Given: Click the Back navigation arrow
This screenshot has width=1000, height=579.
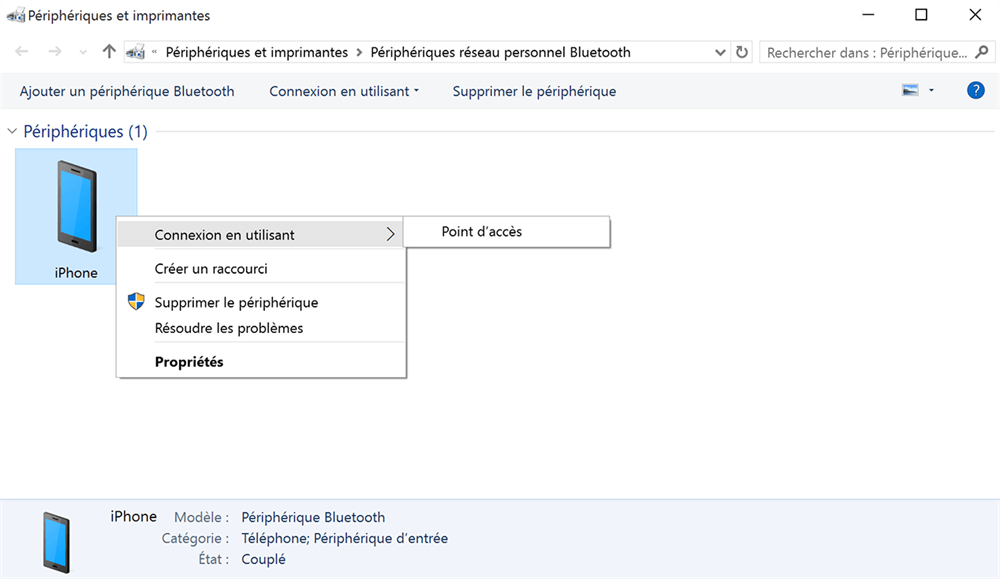Looking at the screenshot, I should pos(22,52).
